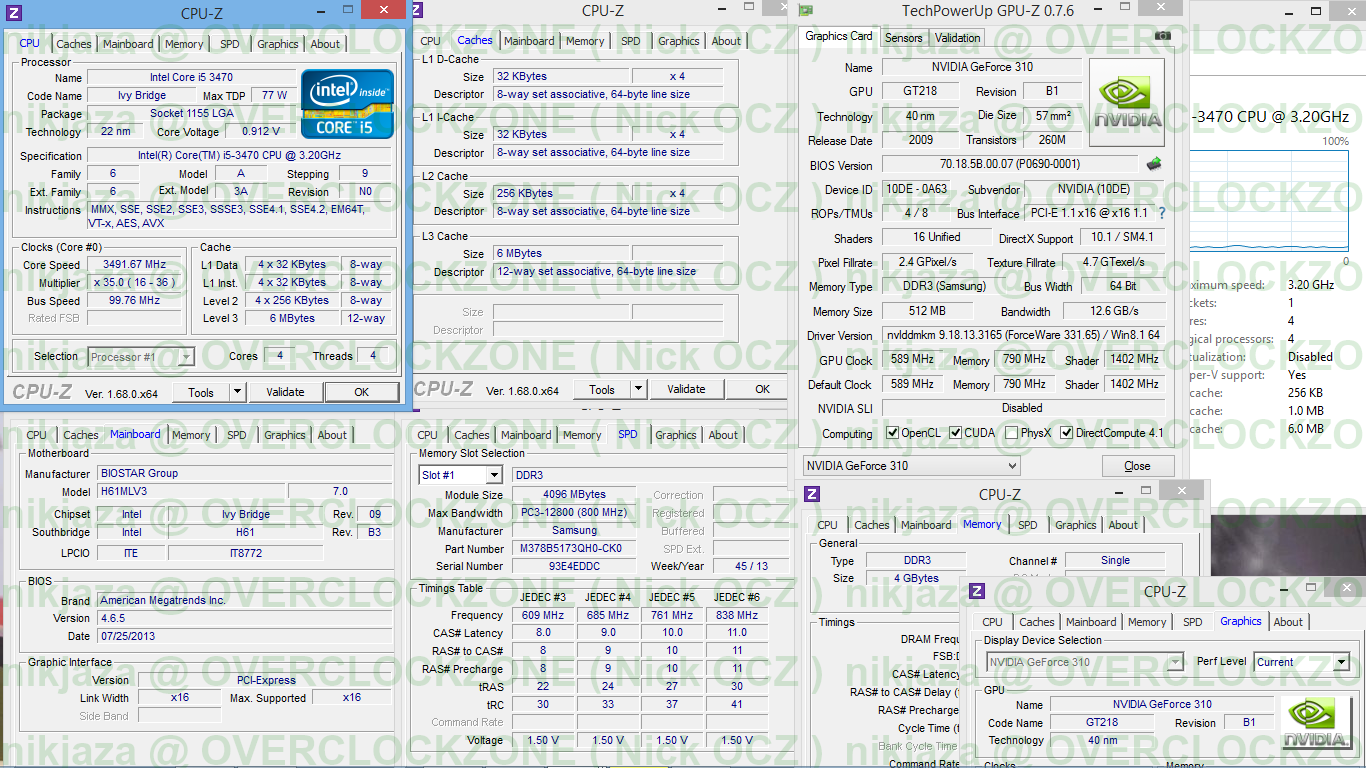
Task: Click the motherboard Model field "H61MLV3"
Action: [x=191, y=491]
